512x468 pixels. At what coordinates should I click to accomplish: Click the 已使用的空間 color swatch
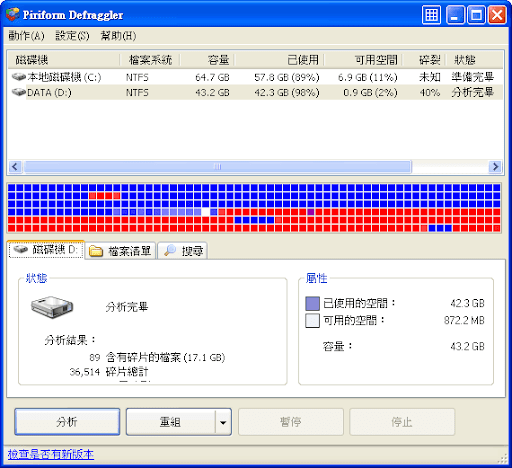tap(312, 303)
